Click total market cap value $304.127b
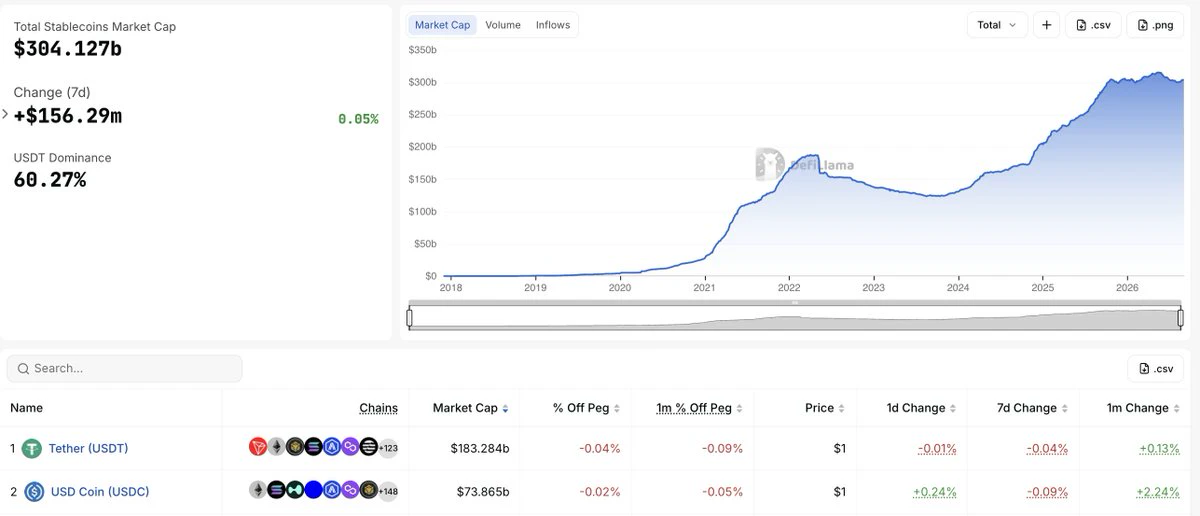The height and width of the screenshot is (516, 1200). click(x=68, y=48)
